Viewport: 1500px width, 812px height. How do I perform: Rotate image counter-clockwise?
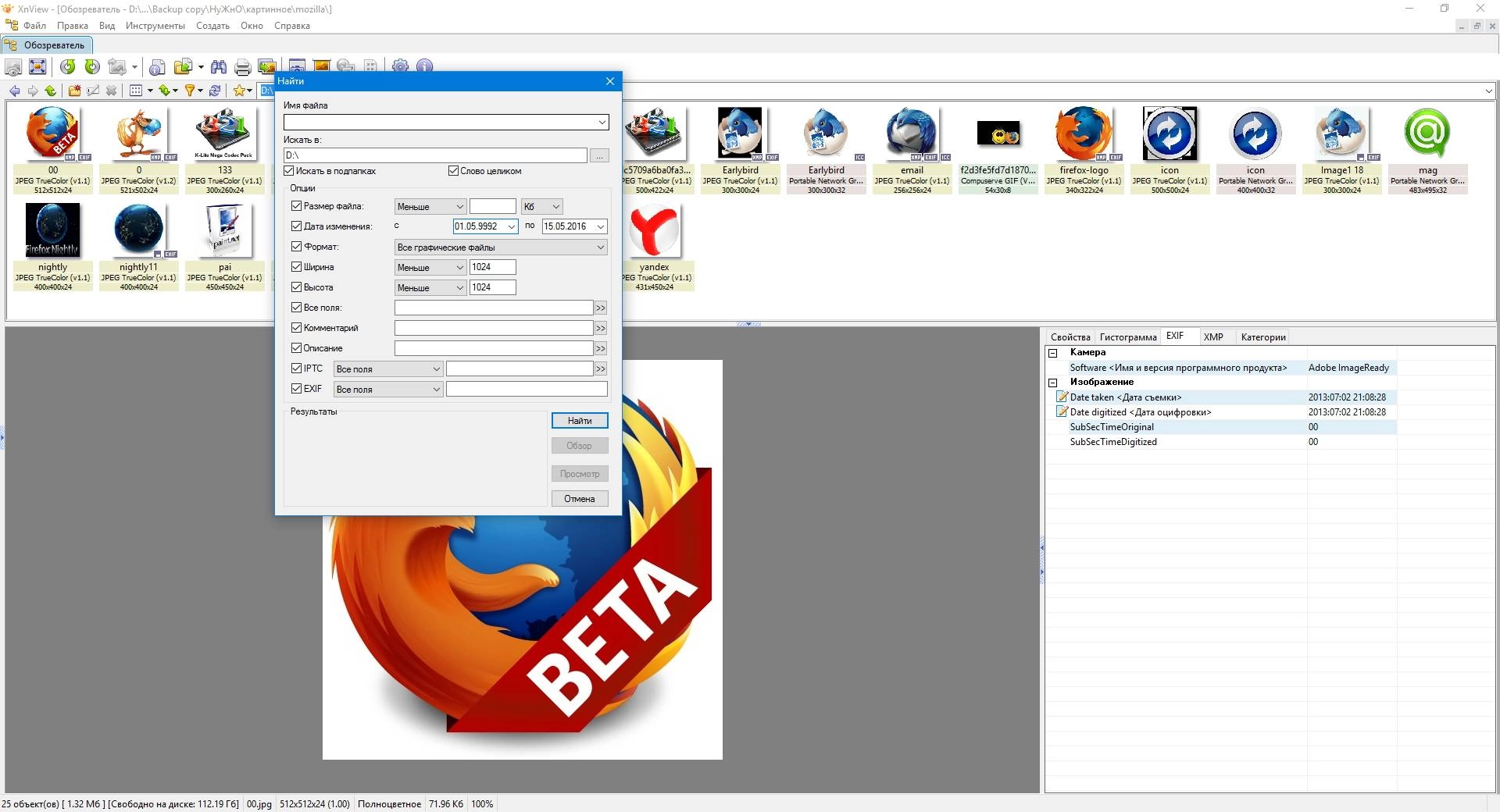[x=68, y=66]
